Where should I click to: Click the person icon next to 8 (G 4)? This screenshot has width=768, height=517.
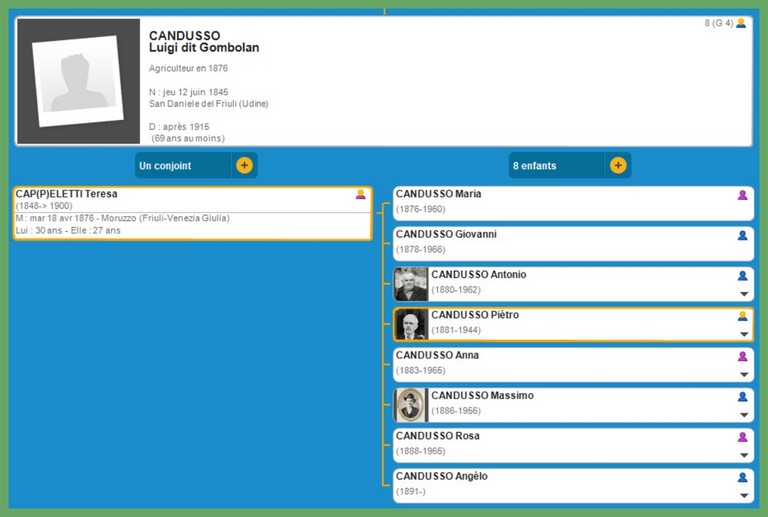(x=741, y=23)
